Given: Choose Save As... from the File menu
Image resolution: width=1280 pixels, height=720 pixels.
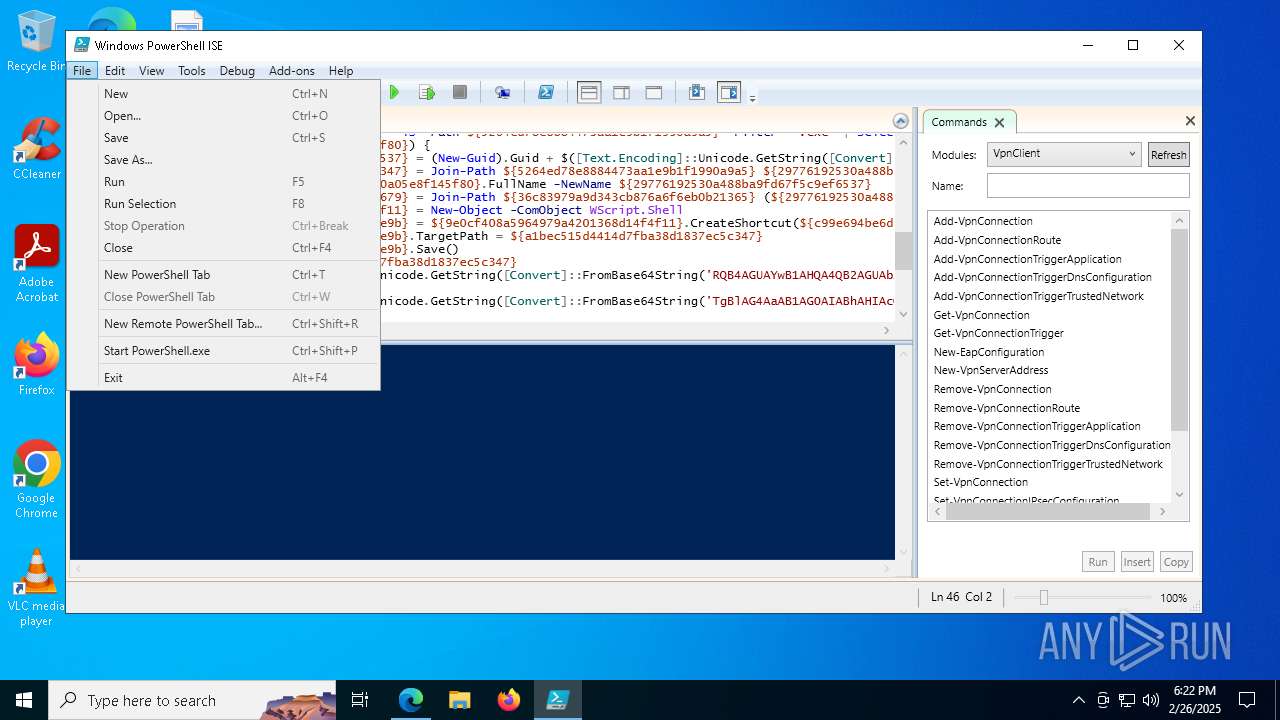Looking at the screenshot, I should (x=224, y=160).
